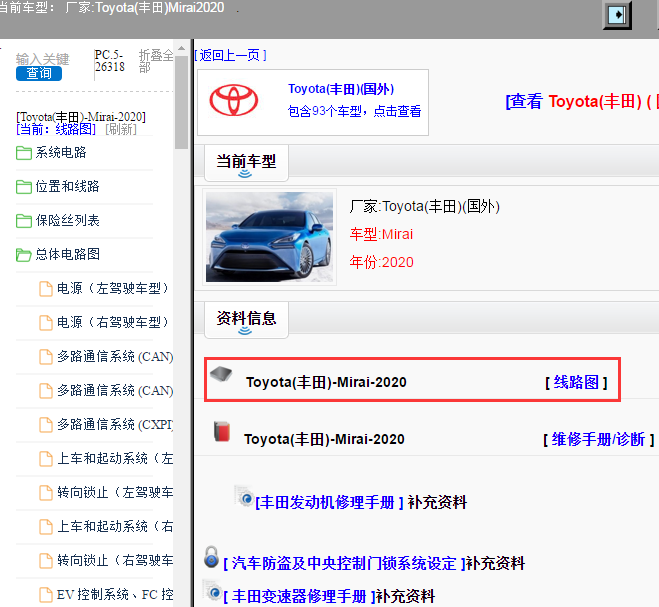The width and height of the screenshot is (659, 607).
Task: Expand the 系统电路 tree item
Action: (61, 153)
